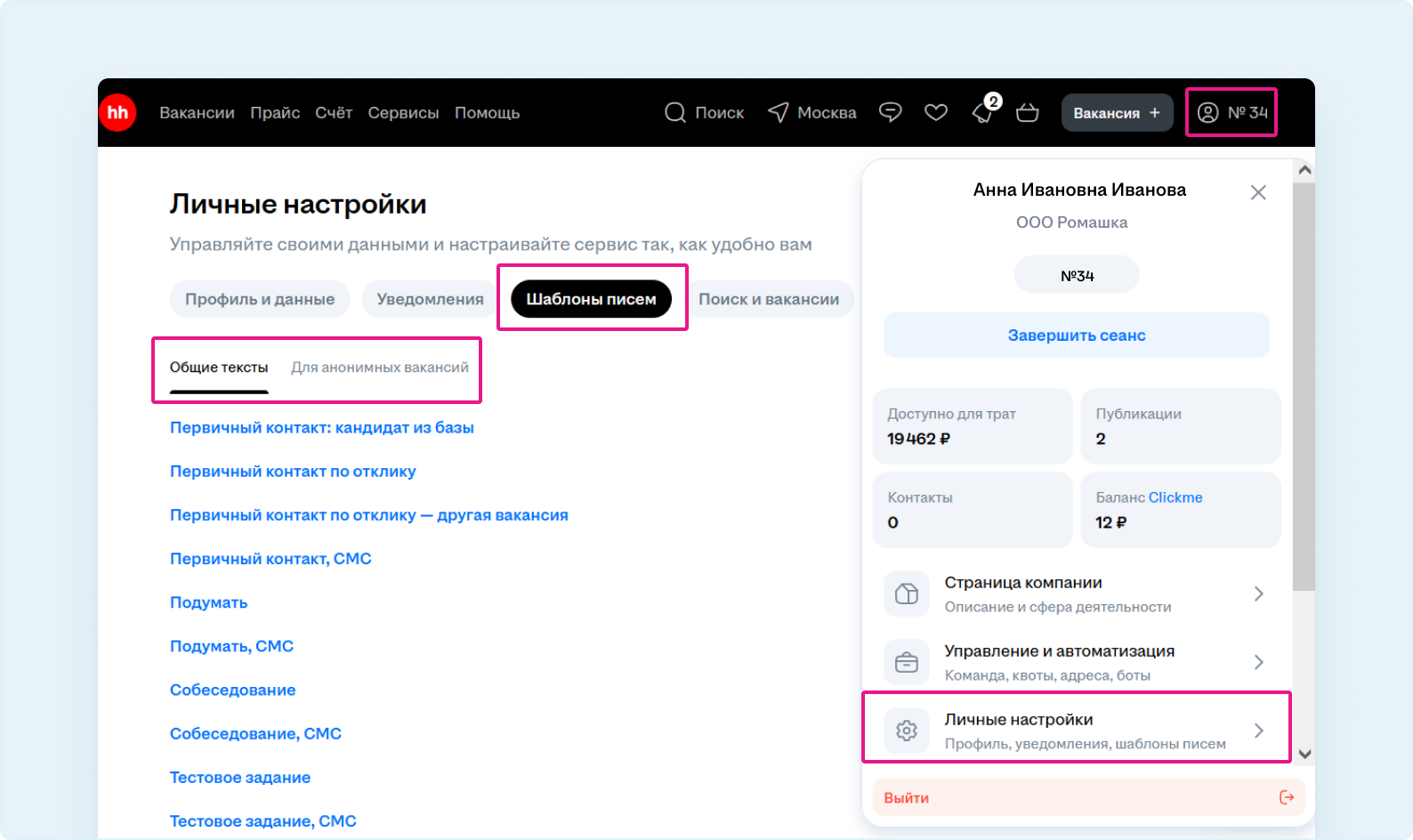Image resolution: width=1413 pixels, height=840 pixels.
Task: Switch to Для анонимных вакансий sub-tab
Action: [x=380, y=367]
